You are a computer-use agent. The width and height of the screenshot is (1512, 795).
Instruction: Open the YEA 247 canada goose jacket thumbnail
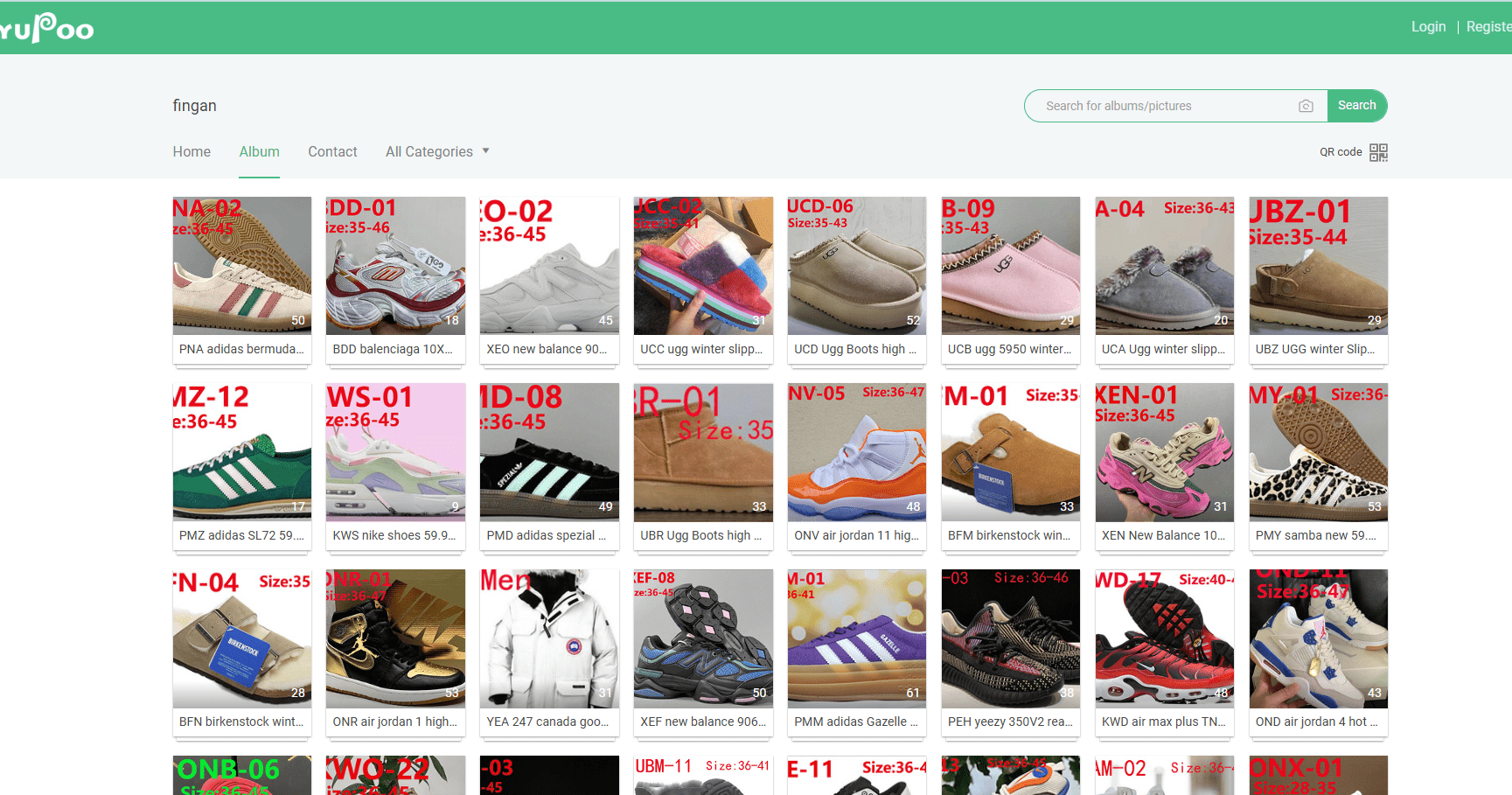550,638
